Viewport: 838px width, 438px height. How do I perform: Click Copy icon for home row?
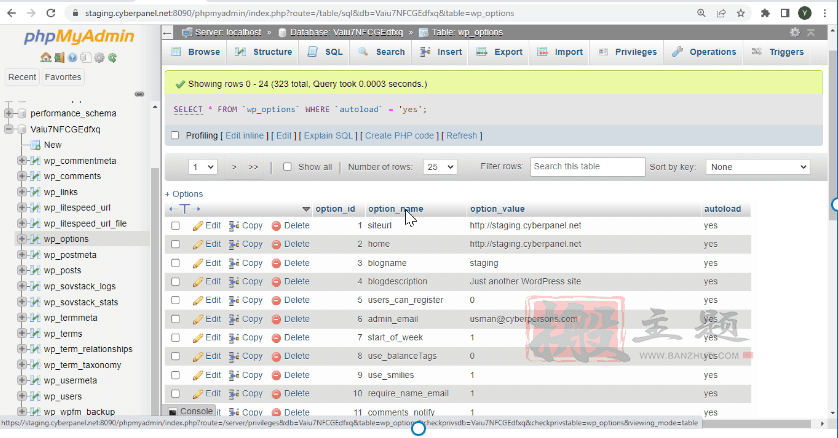coord(234,244)
